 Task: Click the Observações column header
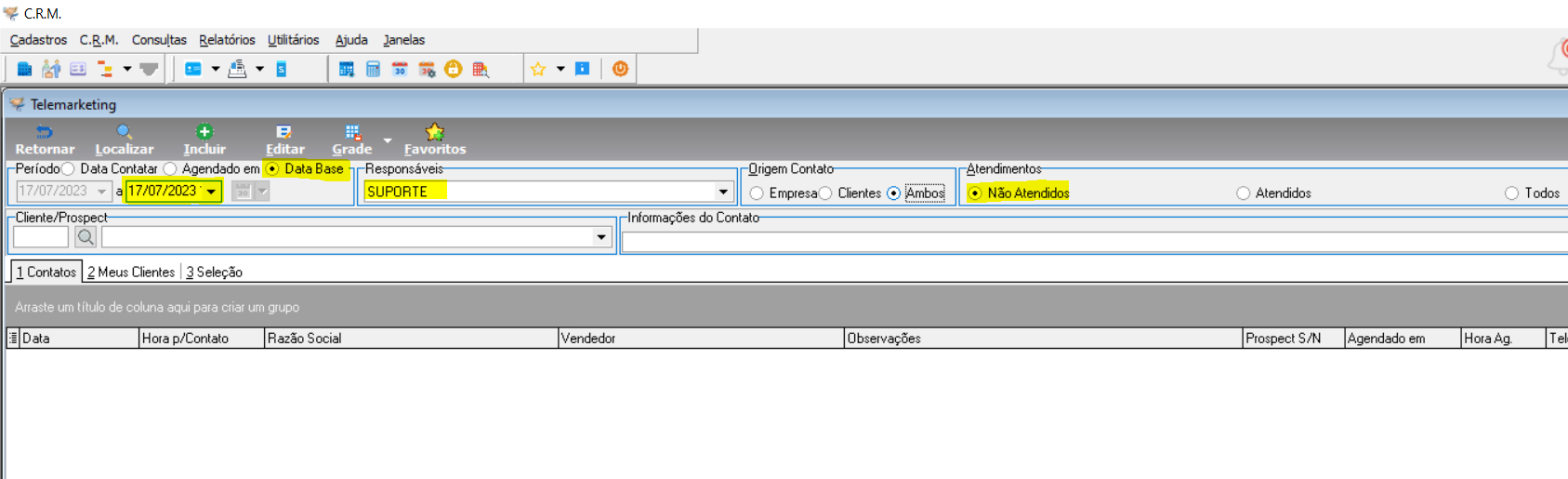(1043, 339)
